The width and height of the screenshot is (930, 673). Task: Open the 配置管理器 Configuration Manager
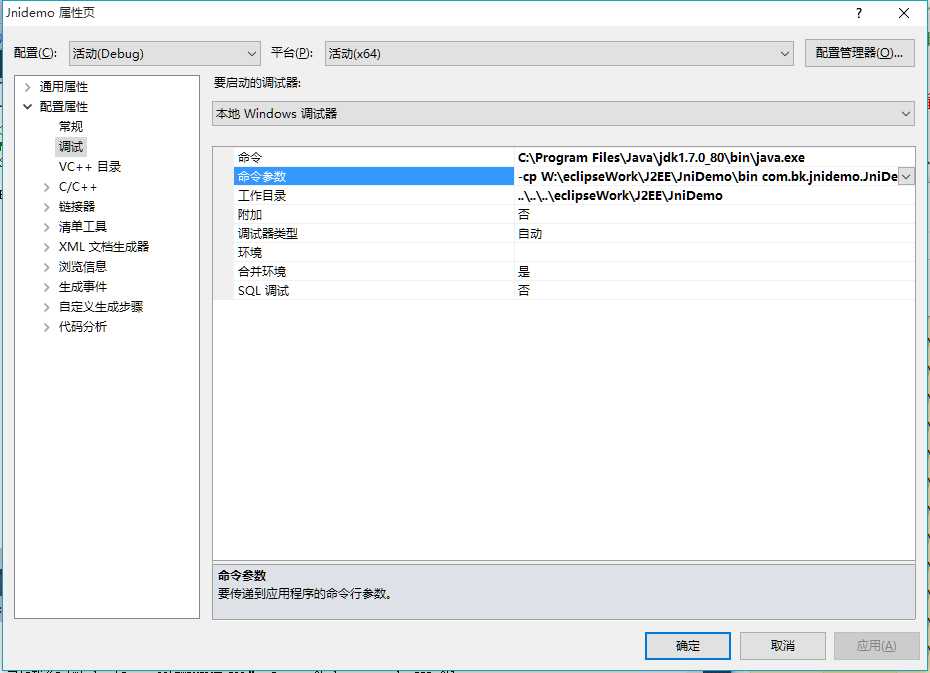pyautogui.click(x=859, y=53)
